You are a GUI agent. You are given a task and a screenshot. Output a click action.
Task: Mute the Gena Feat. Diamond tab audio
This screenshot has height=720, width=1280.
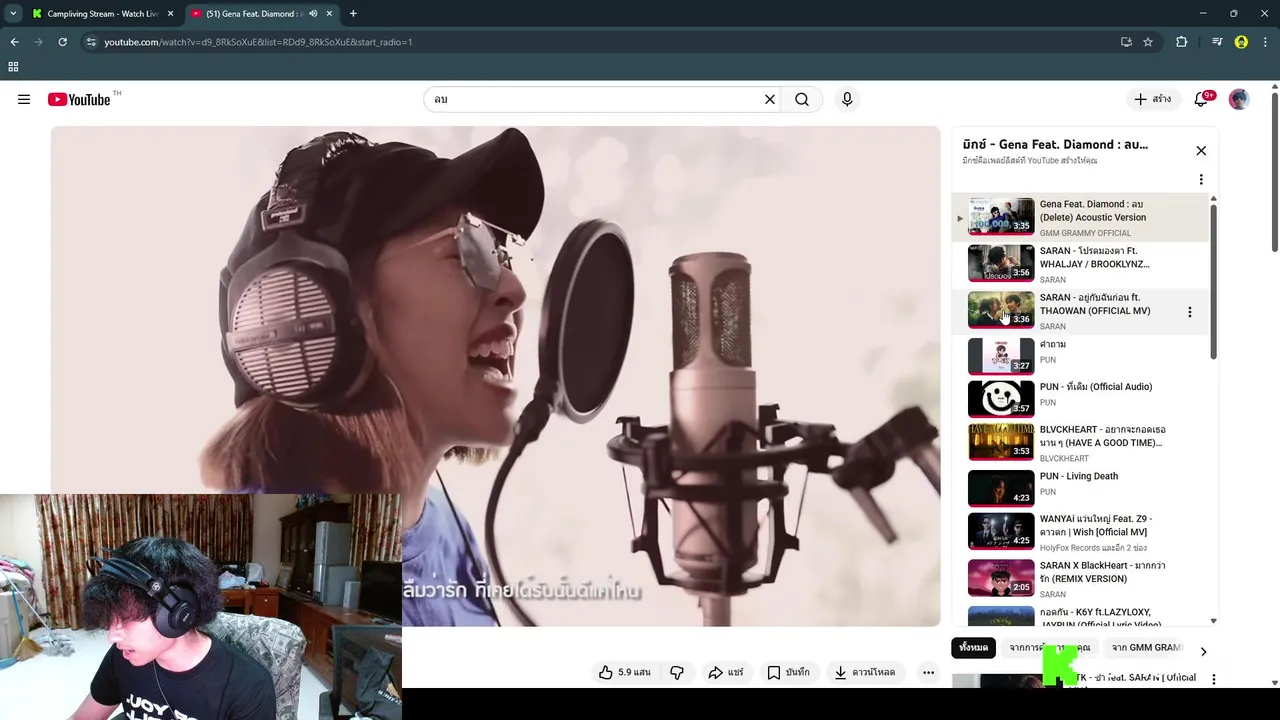313,14
